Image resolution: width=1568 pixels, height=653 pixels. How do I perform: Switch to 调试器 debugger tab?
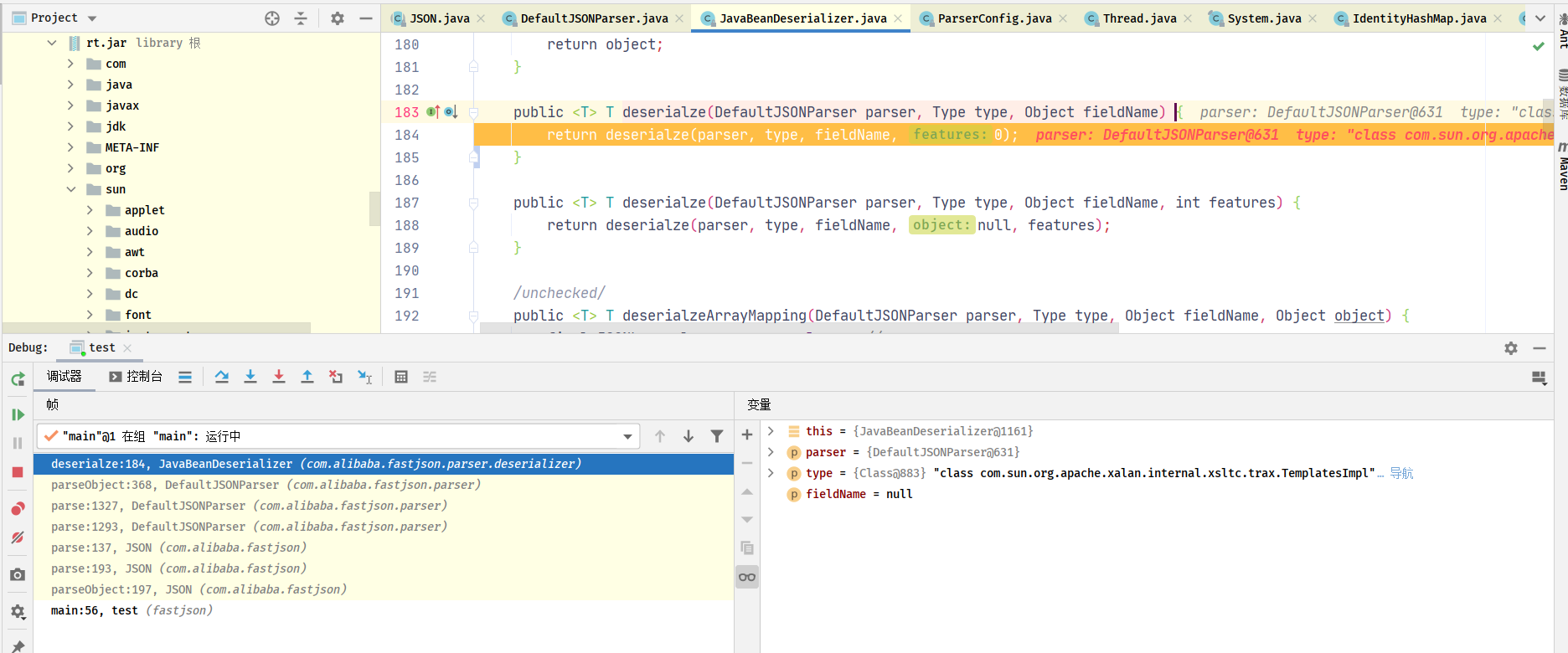click(x=64, y=377)
